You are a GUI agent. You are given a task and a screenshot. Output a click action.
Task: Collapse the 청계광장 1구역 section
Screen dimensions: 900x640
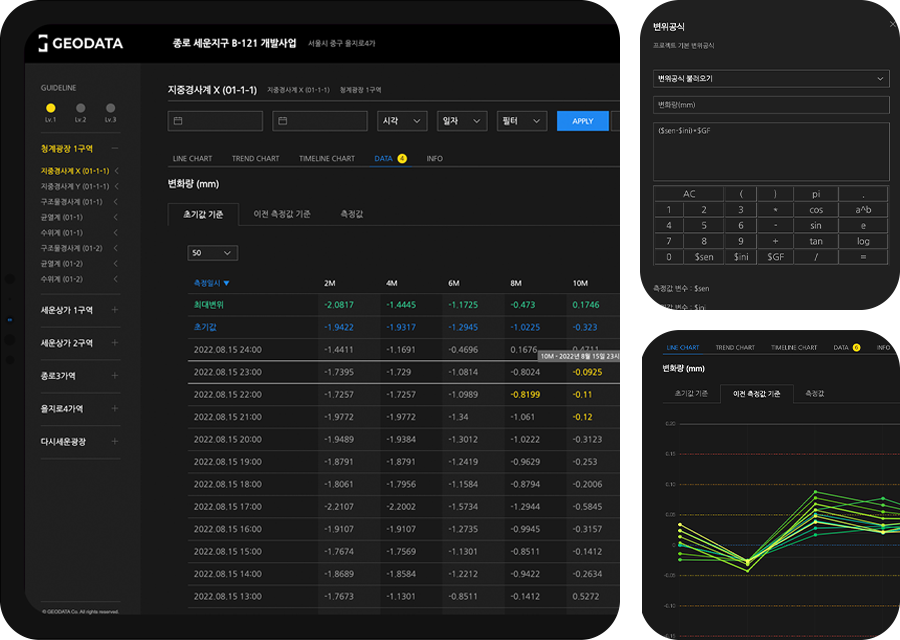click(x=115, y=149)
